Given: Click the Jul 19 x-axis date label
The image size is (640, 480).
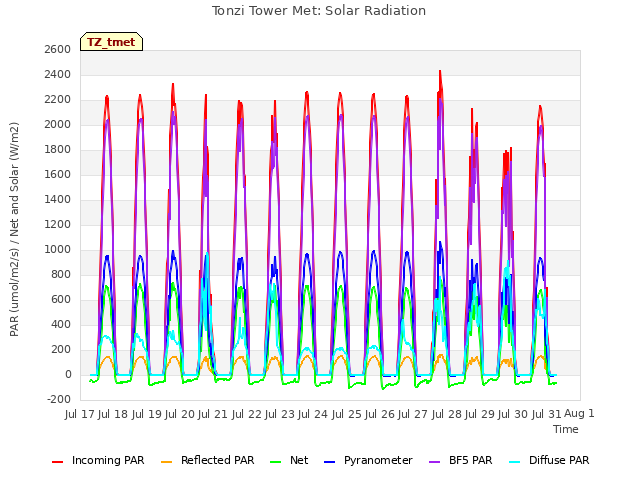Looking at the screenshot, I should [x=147, y=414].
